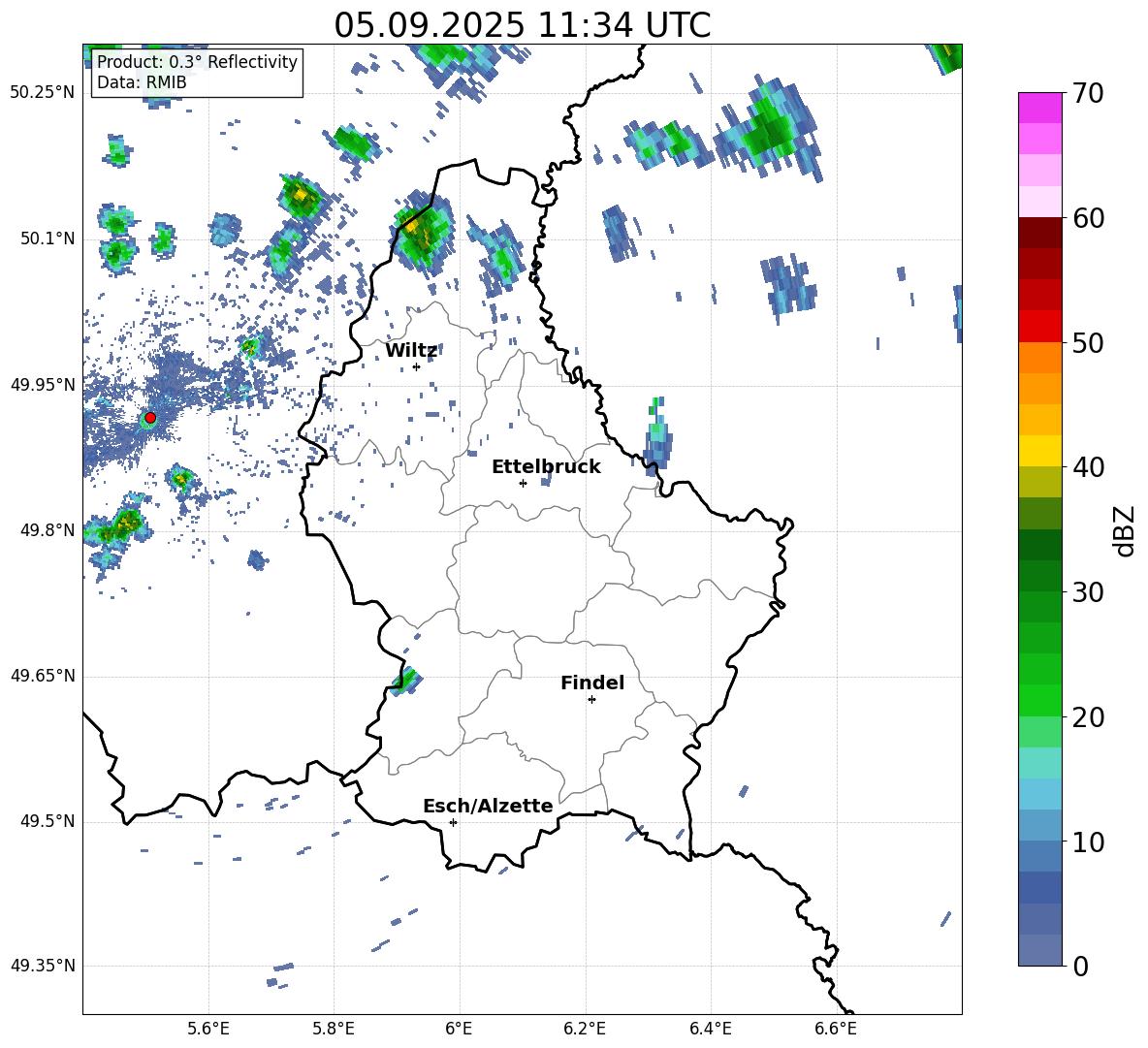
Task: Click the 6.6°E longitude label
Action: [836, 1029]
